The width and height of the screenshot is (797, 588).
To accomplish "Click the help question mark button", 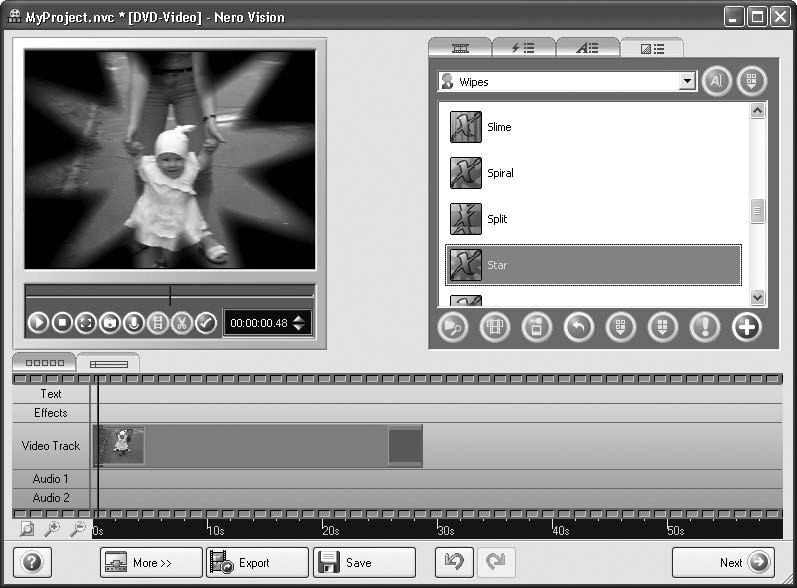I will tap(32, 562).
